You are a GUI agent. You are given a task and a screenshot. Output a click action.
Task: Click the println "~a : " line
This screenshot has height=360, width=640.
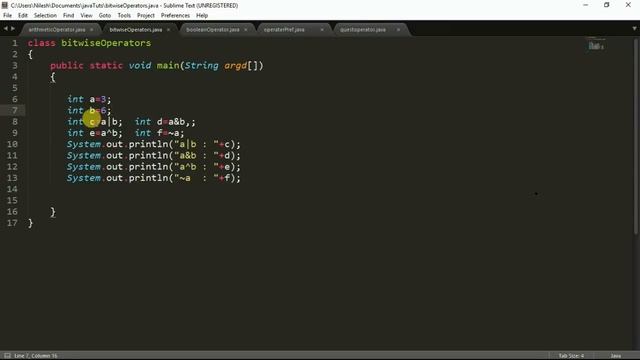pos(154,178)
